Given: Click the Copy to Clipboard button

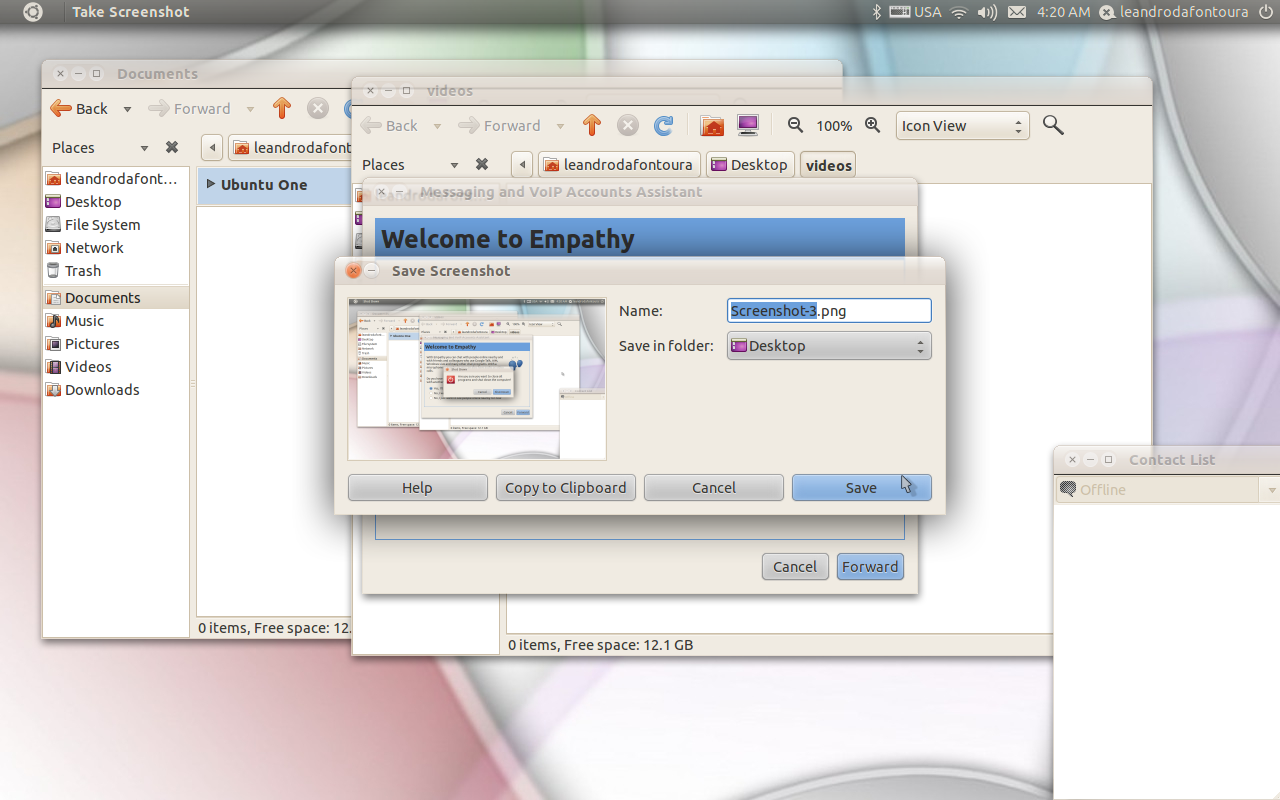Looking at the screenshot, I should [x=565, y=488].
